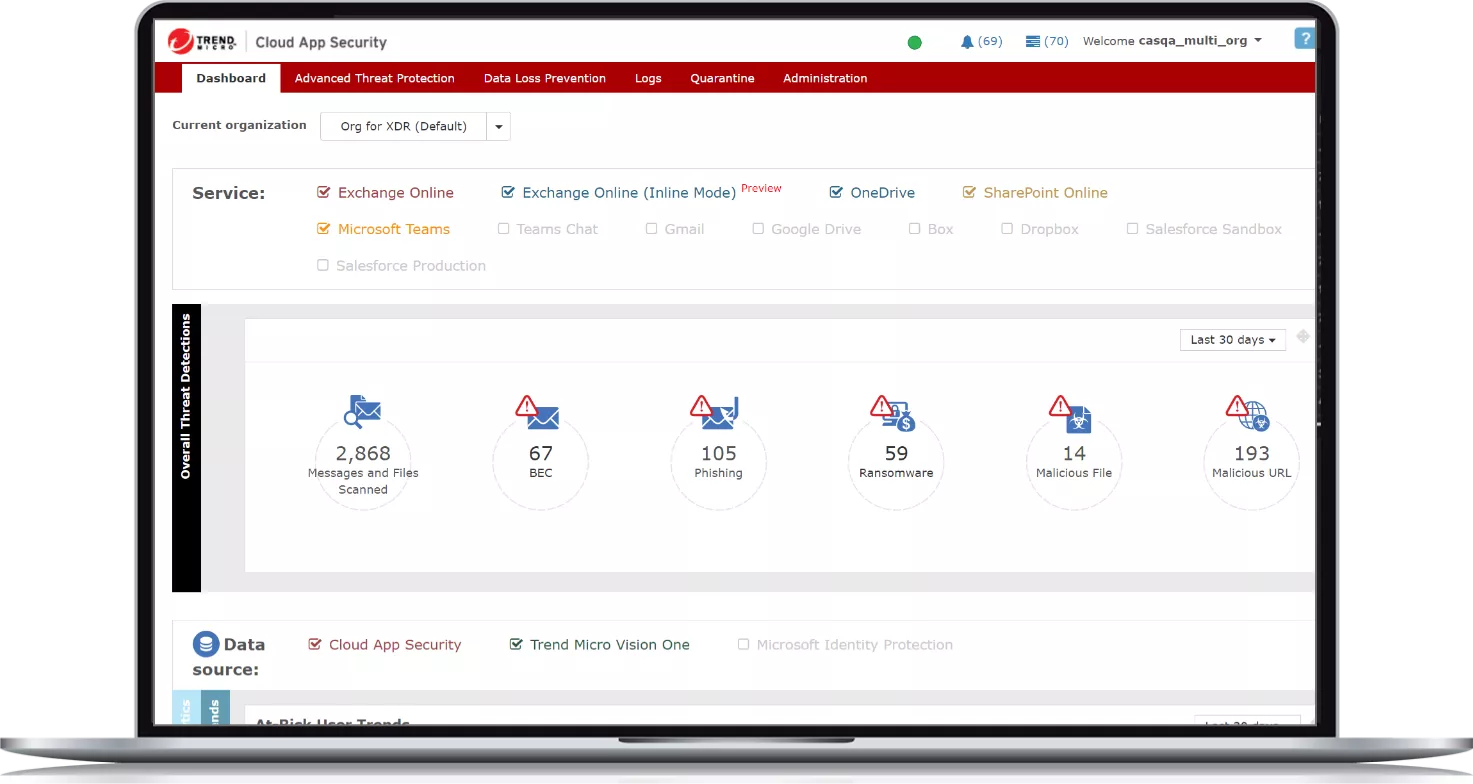This screenshot has height=784, width=1473.
Task: Click the BEC threat envelope icon
Action: coord(538,412)
